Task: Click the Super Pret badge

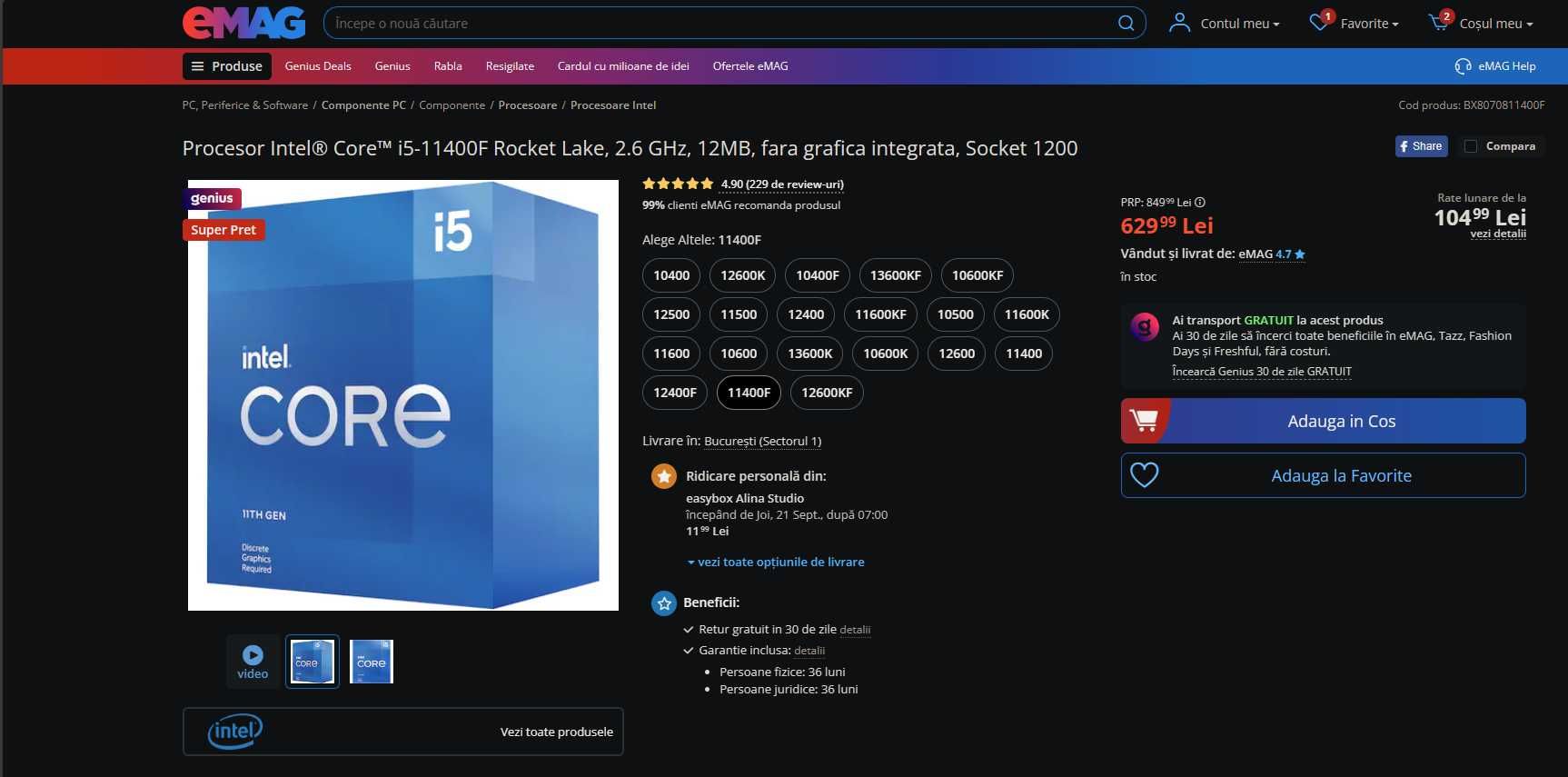Action: [x=223, y=230]
